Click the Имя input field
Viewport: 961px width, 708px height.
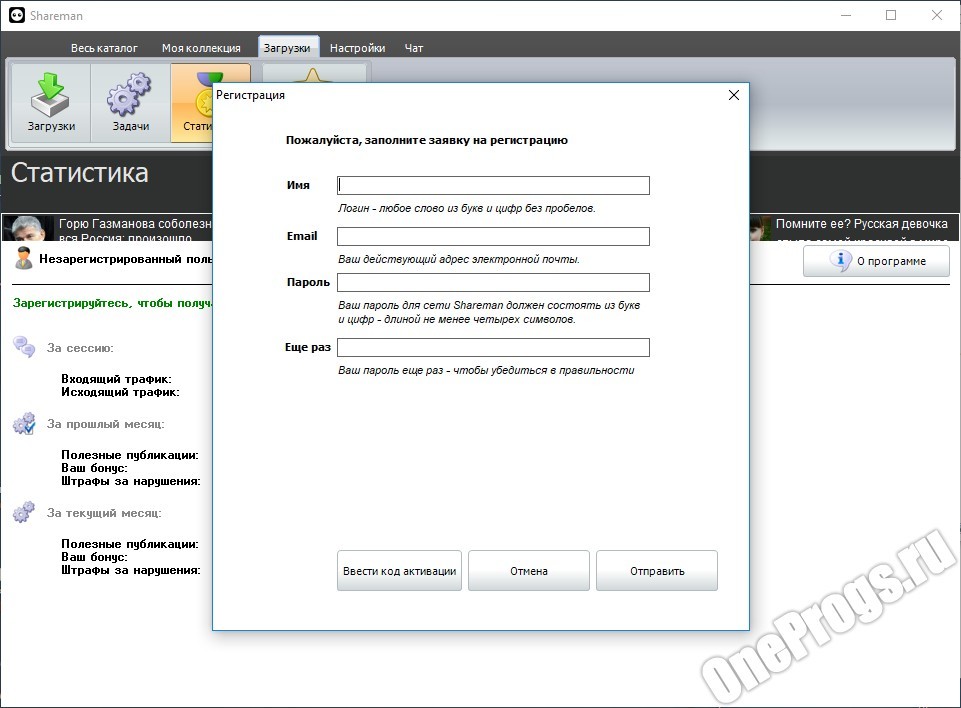pyautogui.click(x=493, y=186)
